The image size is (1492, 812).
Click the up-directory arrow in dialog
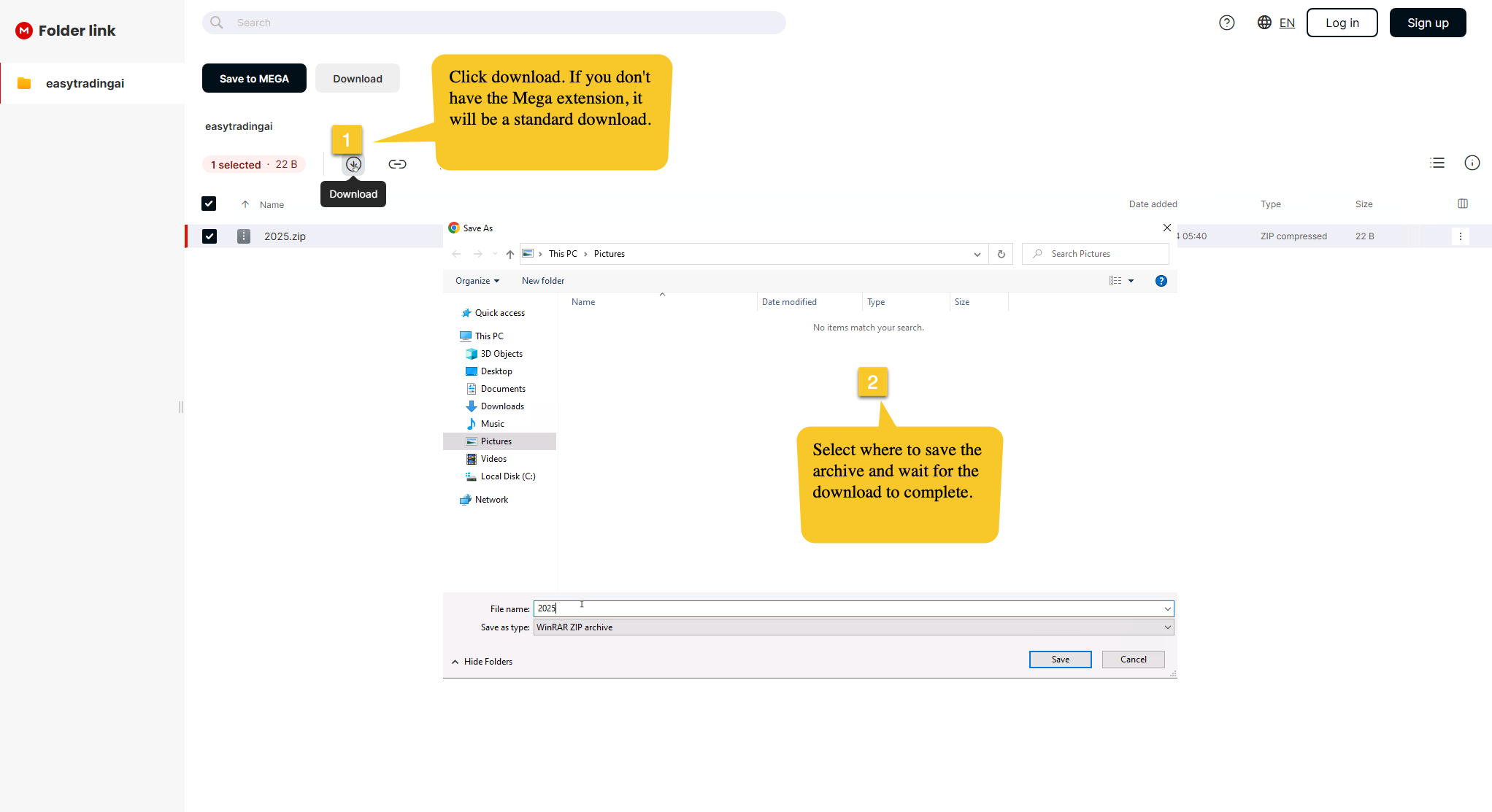510,254
